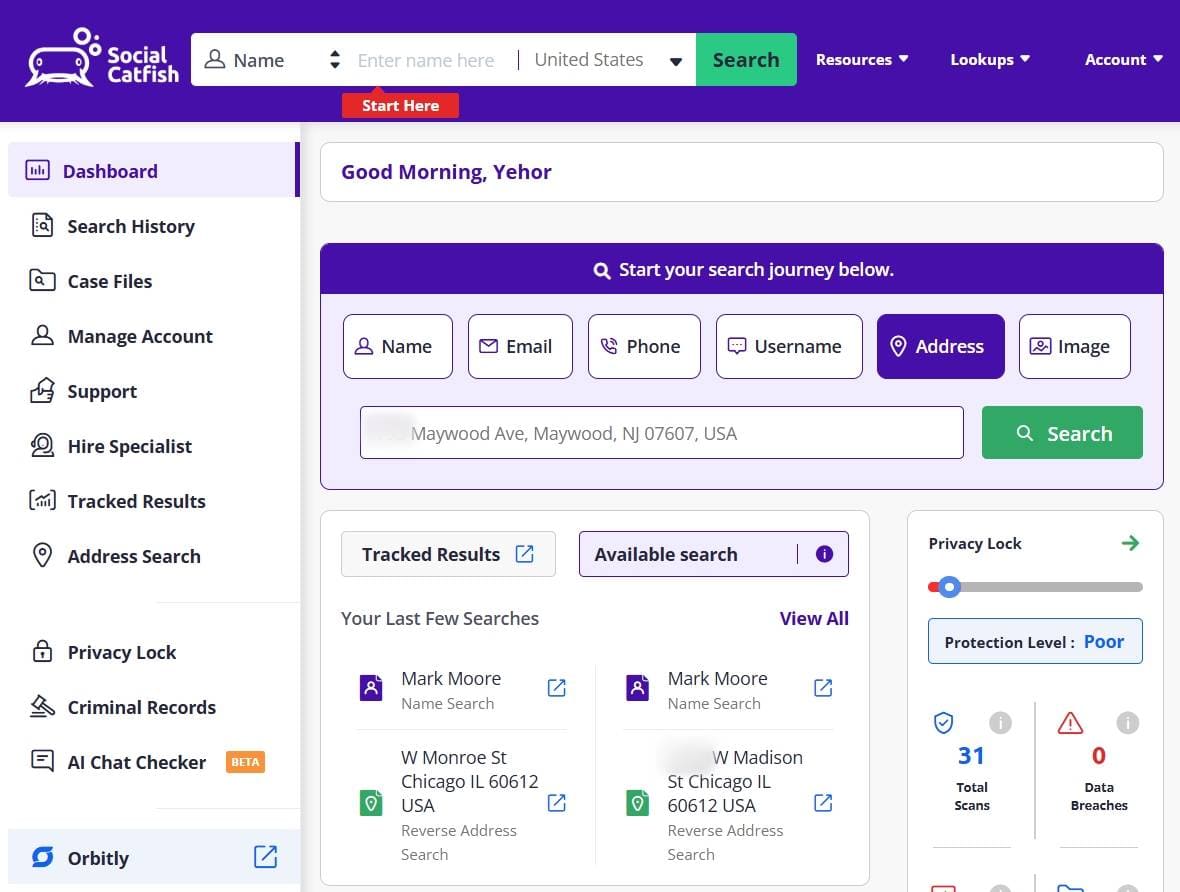Open the Dashboard sidebar item
1180x892 pixels.
[x=154, y=171]
